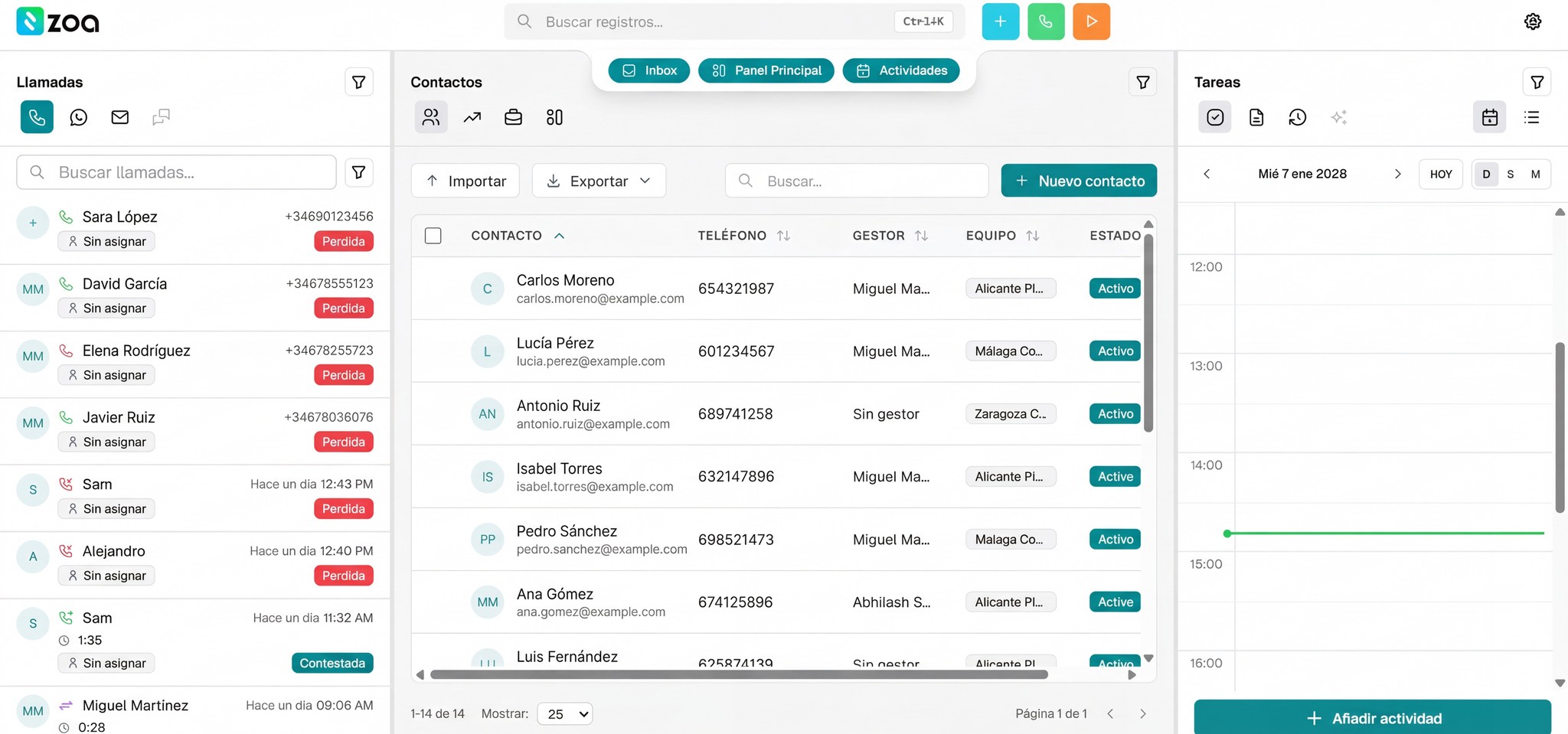This screenshot has height=734, width=1568.
Task: Click the Nuevo contacto button
Action: tap(1079, 181)
